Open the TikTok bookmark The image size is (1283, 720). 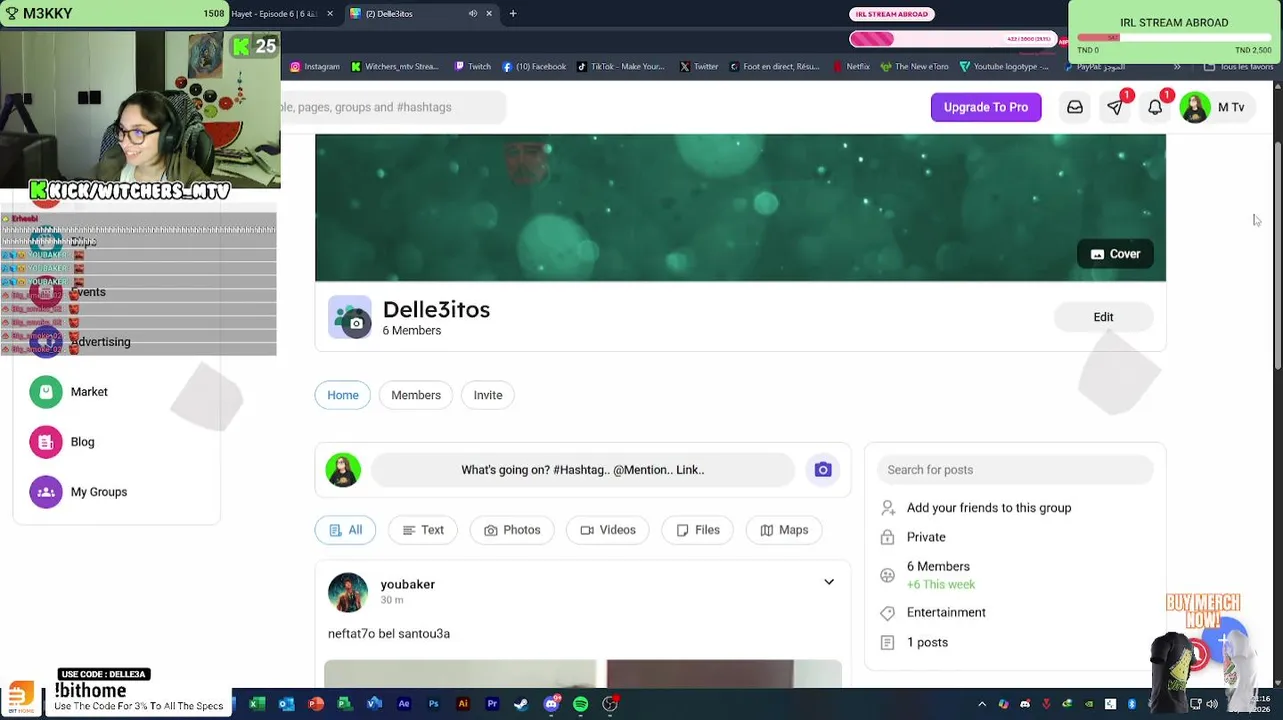pos(621,67)
